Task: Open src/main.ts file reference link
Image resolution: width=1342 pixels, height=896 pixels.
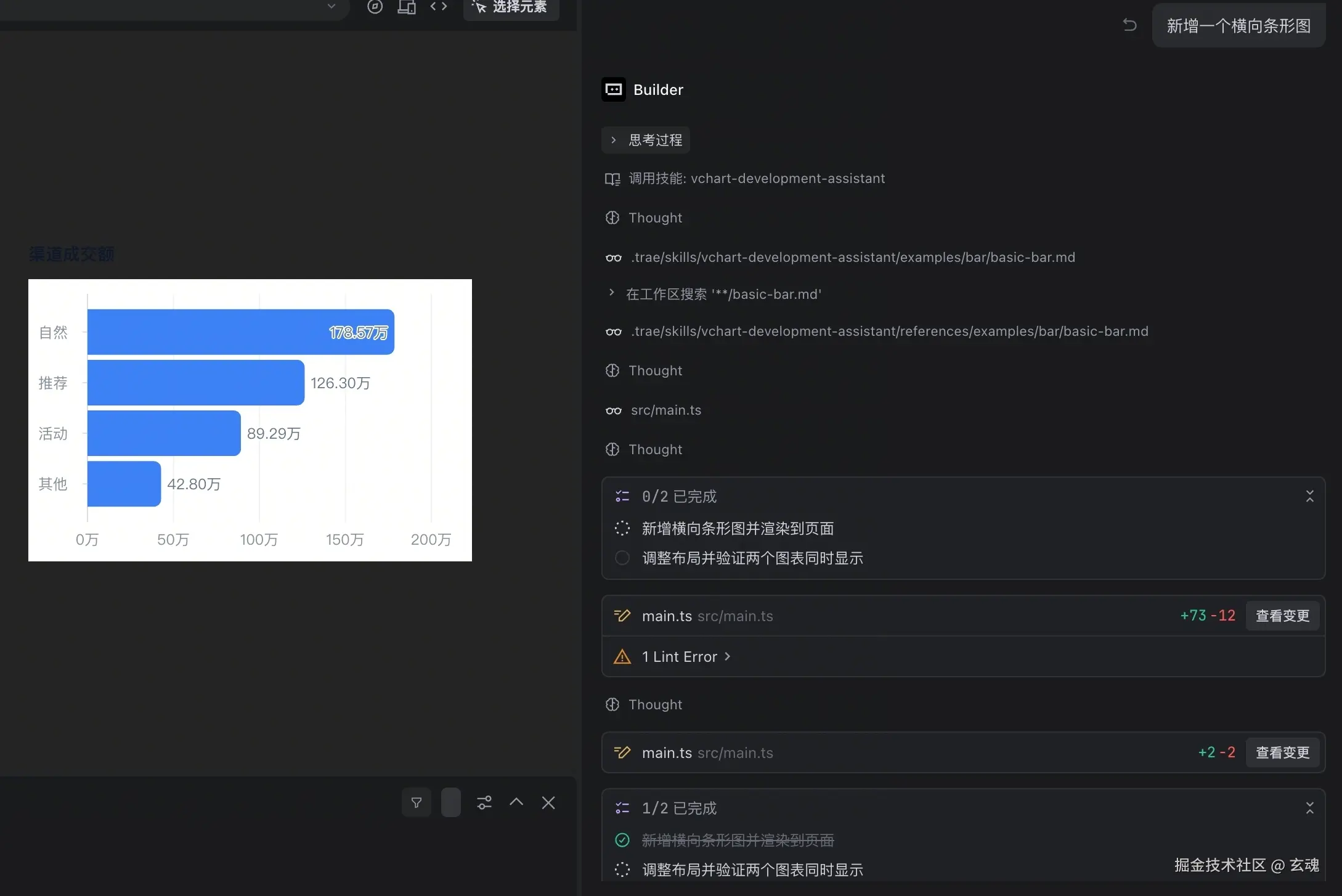Action: click(x=665, y=410)
